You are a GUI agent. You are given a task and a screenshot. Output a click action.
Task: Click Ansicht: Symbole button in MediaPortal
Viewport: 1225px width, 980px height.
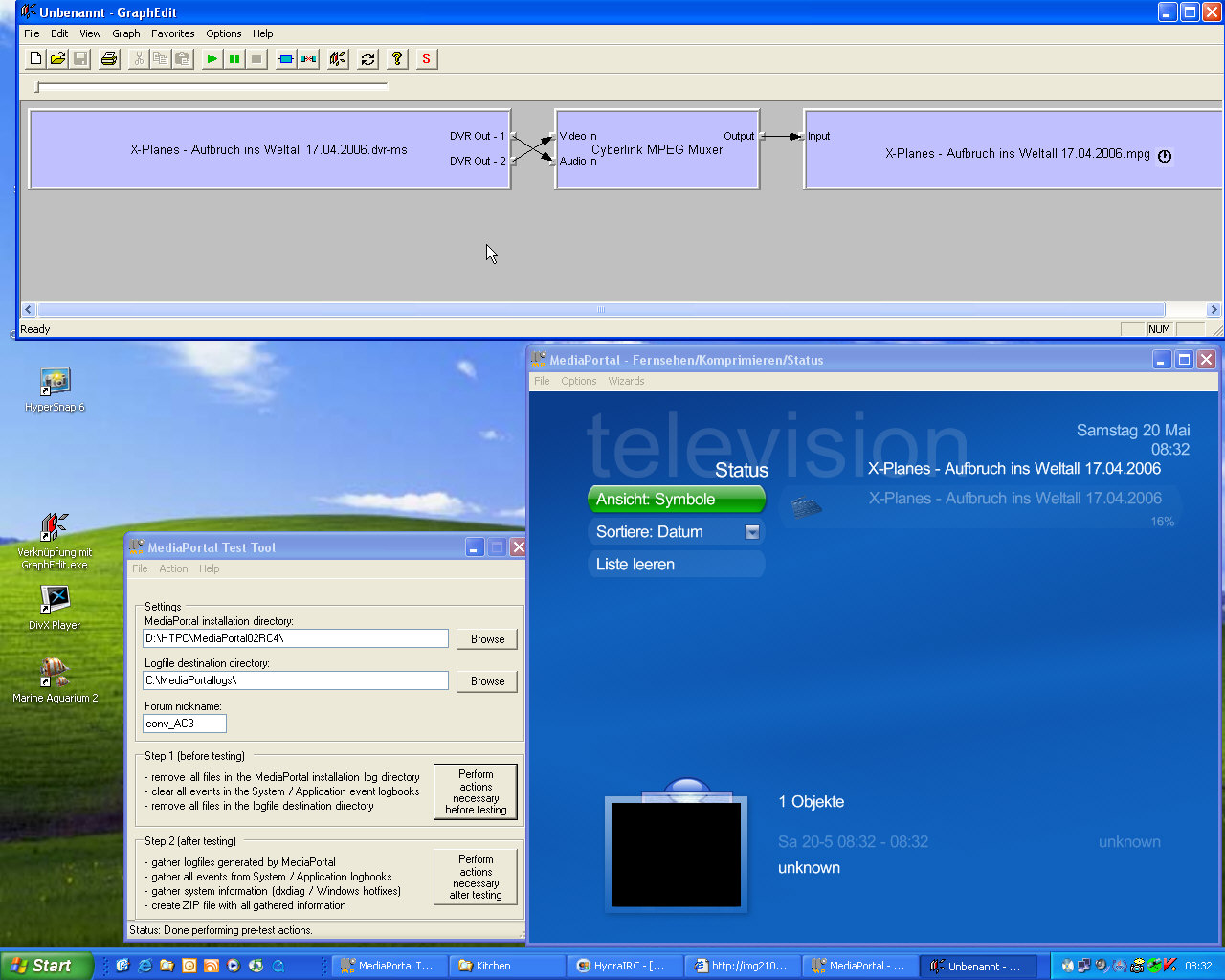[677, 500]
